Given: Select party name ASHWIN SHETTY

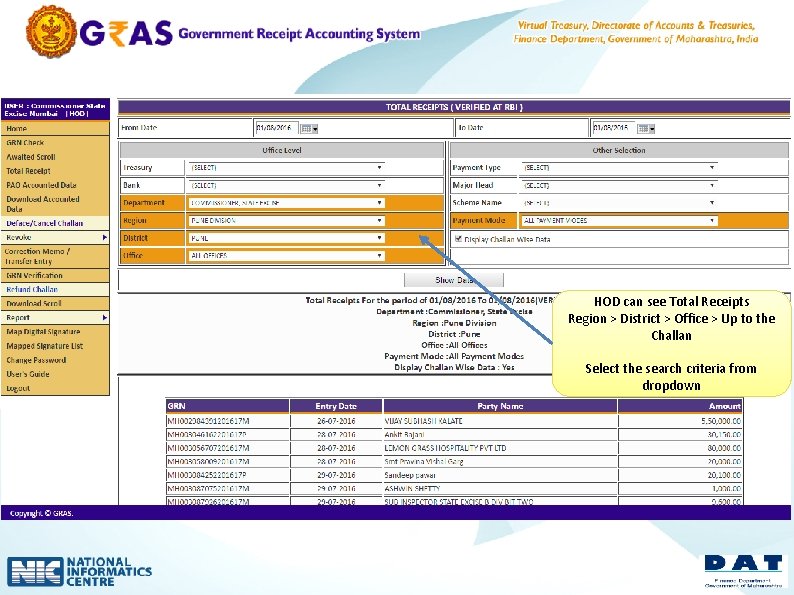Looking at the screenshot, I should 412,489.
